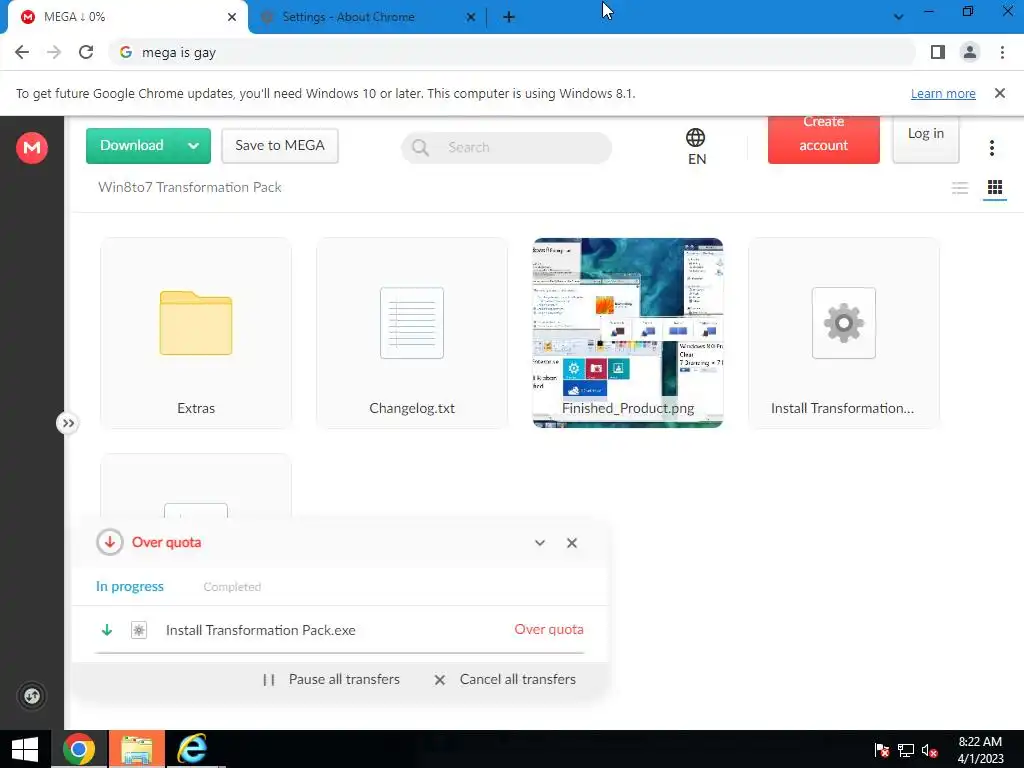The height and width of the screenshot is (768, 1024).
Task: Open Windows Start button
Action: 25,749
